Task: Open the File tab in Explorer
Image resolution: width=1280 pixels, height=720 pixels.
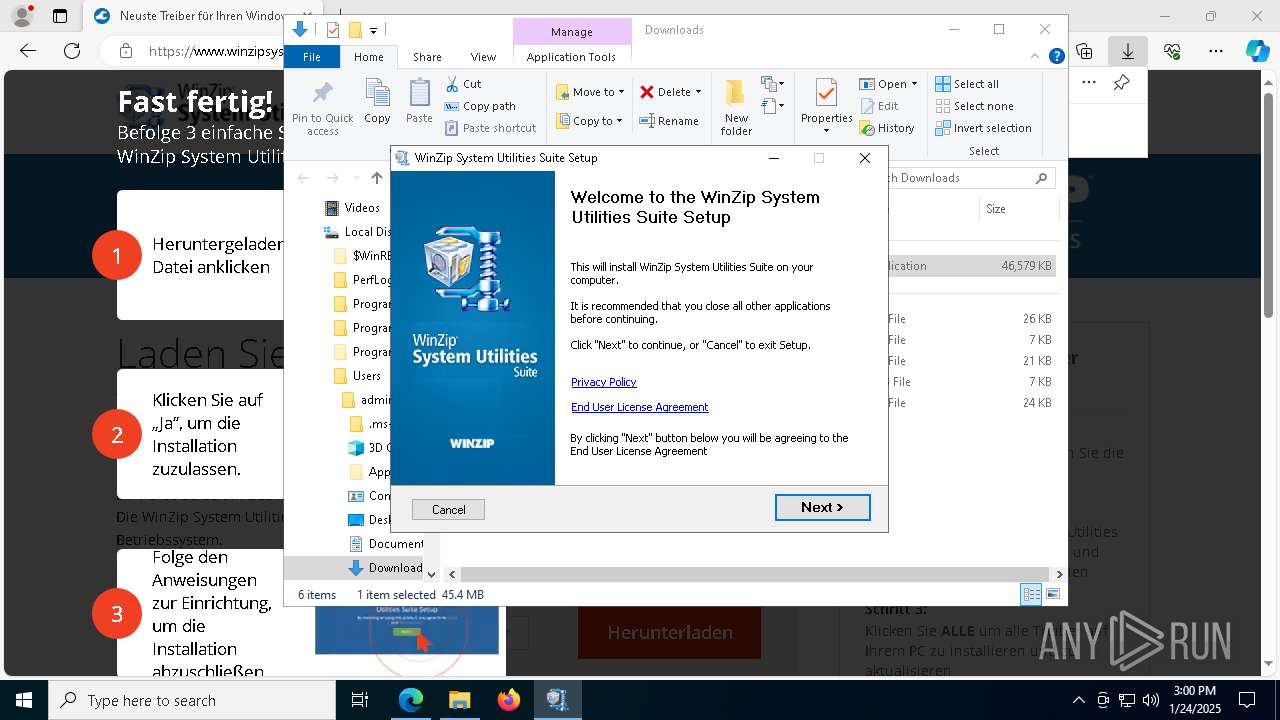Action: pos(312,57)
